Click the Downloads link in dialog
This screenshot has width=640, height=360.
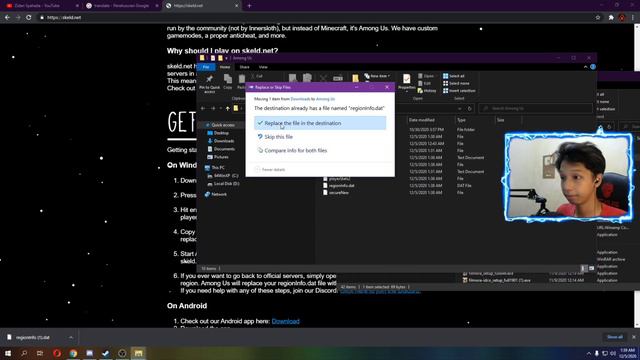(300, 99)
